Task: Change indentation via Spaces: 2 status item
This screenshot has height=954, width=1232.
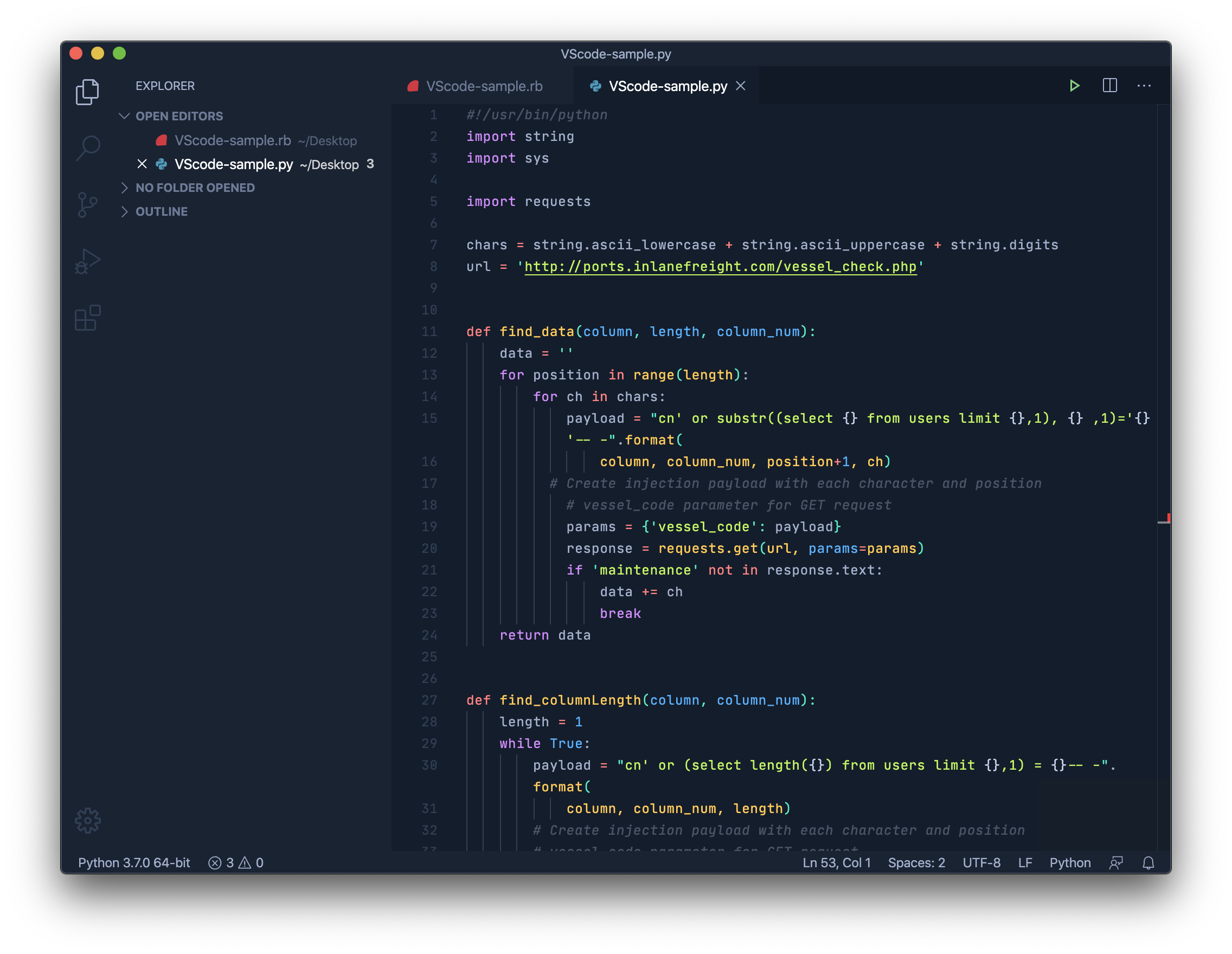Action: [916, 862]
